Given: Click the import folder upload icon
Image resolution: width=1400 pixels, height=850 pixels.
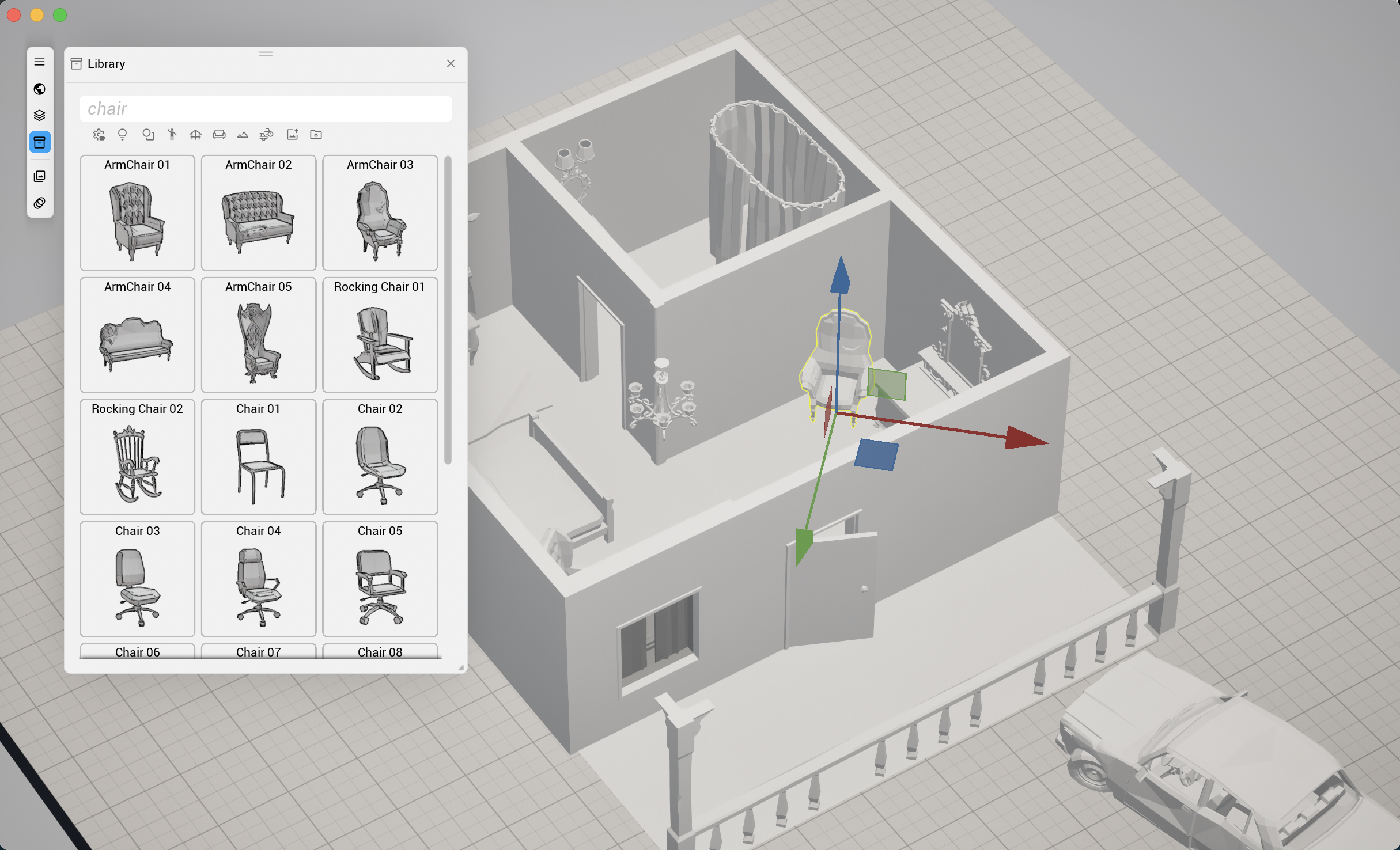Looking at the screenshot, I should (x=316, y=135).
